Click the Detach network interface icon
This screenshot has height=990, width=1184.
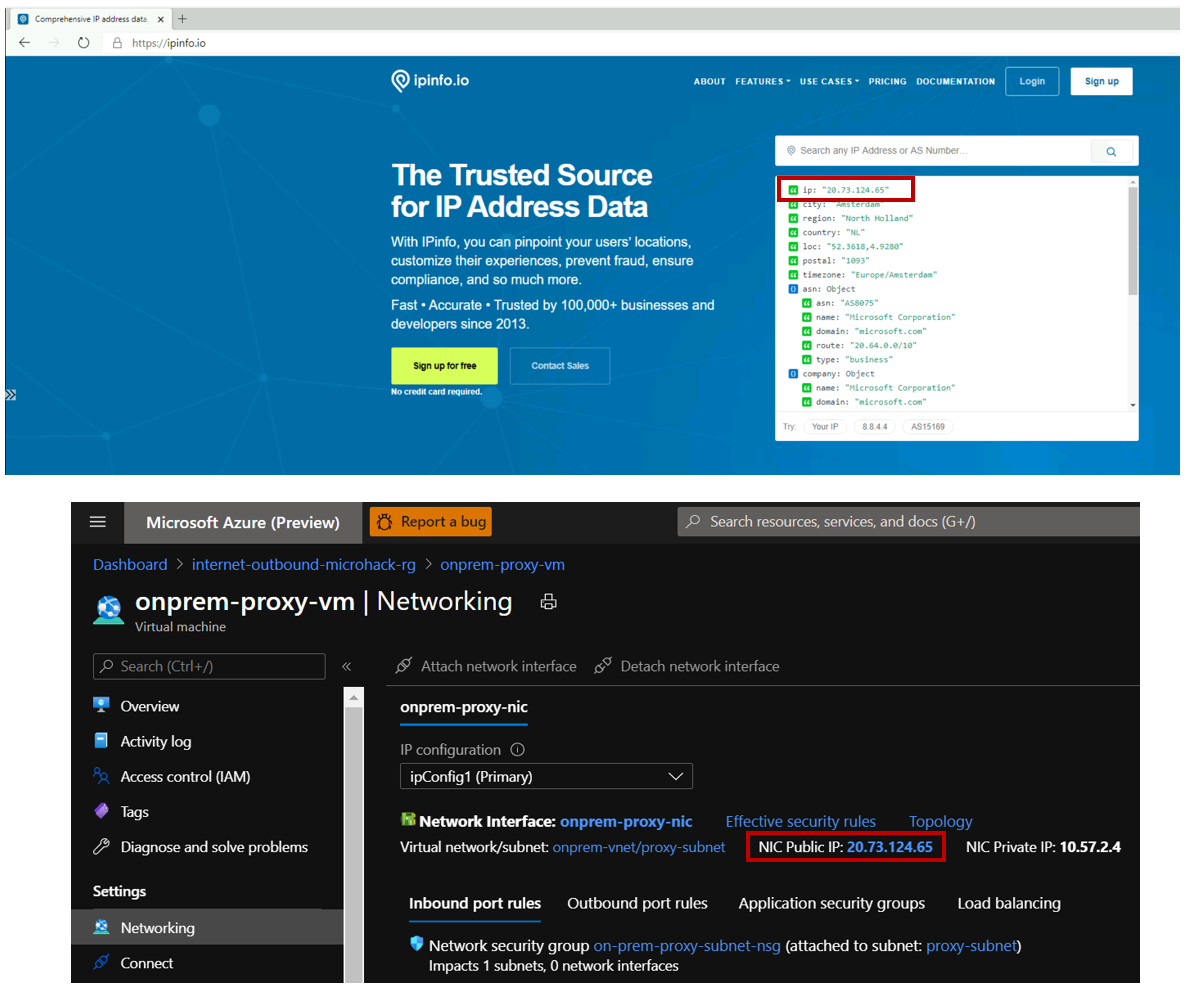click(x=603, y=665)
